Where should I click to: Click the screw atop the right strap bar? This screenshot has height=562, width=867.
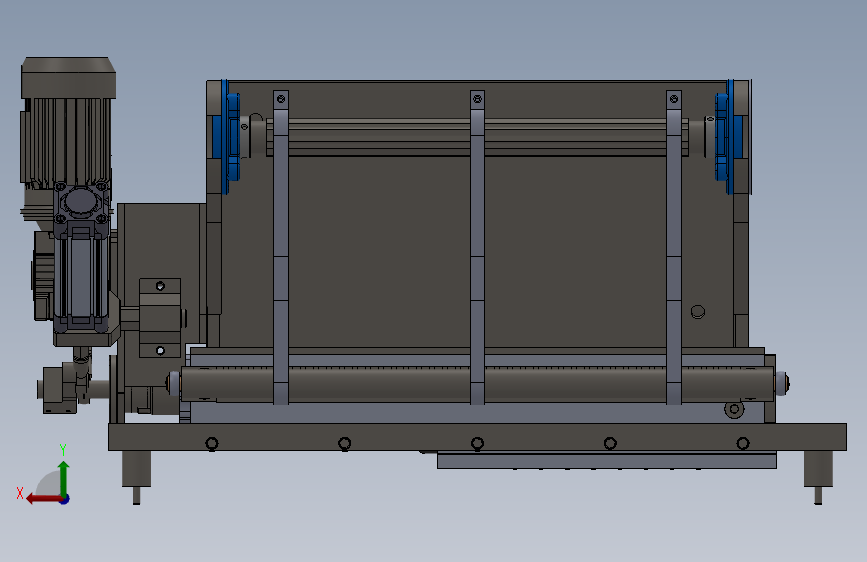click(x=673, y=100)
